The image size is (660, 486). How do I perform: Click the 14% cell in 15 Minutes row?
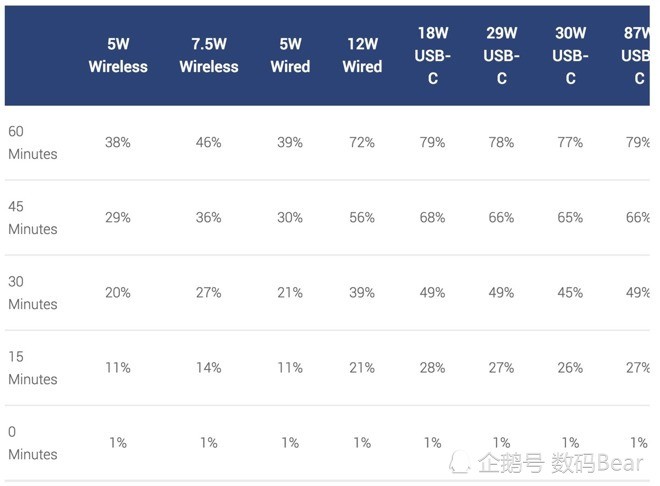click(x=208, y=368)
